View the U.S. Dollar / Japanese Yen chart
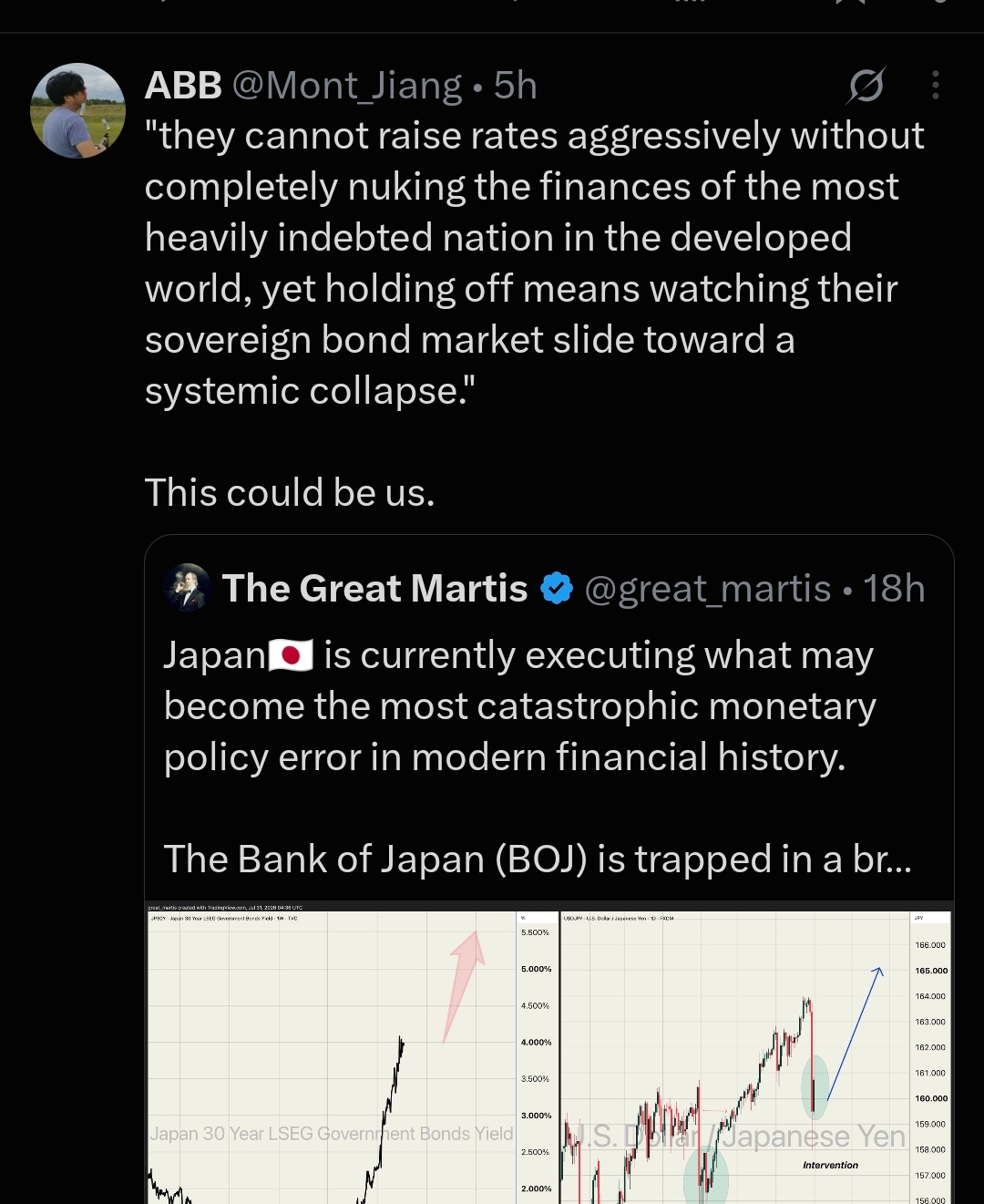The width and height of the screenshot is (984, 1204). pos(756,1054)
